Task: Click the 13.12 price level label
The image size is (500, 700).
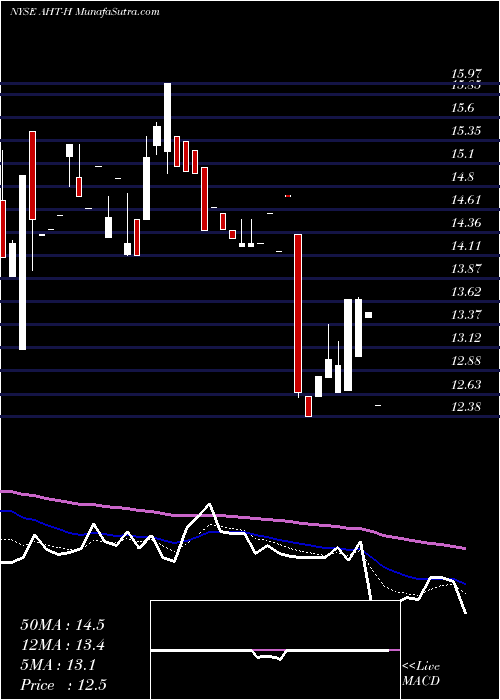Action: [x=466, y=338]
